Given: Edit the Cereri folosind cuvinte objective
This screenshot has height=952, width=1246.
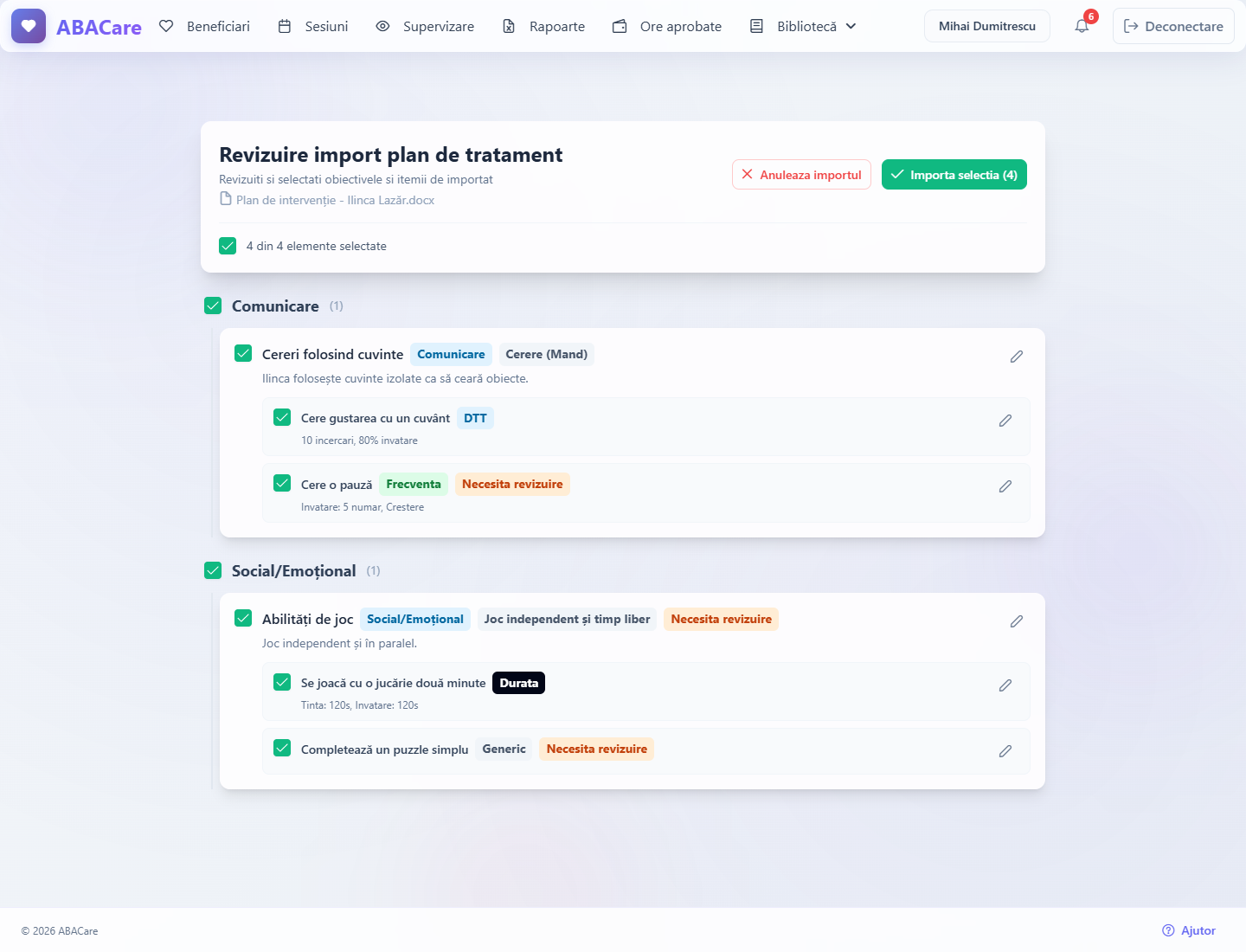Looking at the screenshot, I should [x=1017, y=357].
